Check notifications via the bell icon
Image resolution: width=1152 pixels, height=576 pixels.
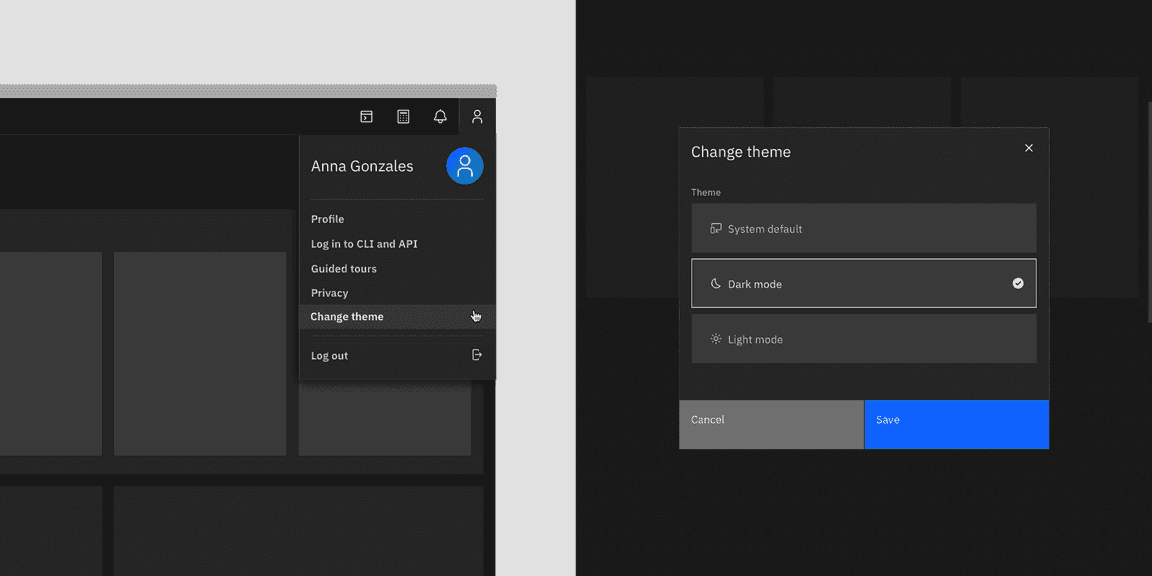point(440,116)
